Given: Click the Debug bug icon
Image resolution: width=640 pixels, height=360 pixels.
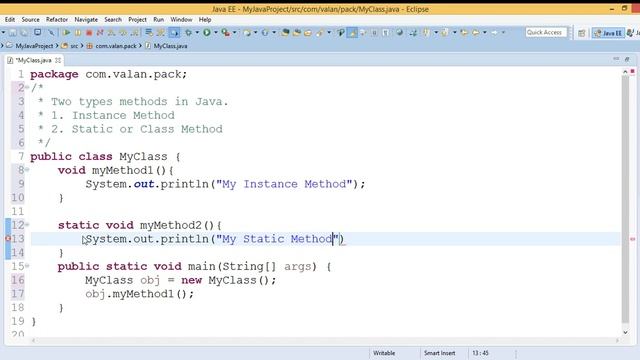Looking at the screenshot, I should click(x=188, y=32).
